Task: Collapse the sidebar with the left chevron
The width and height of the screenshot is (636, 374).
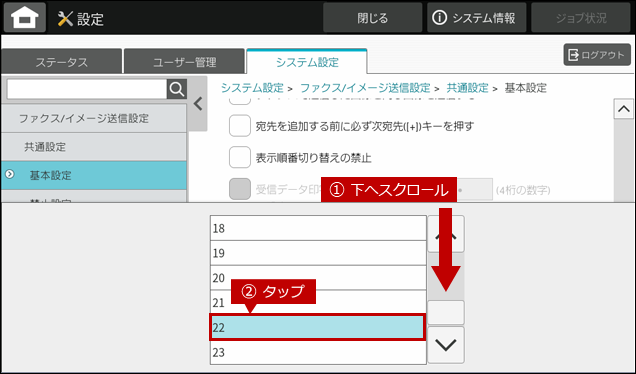Action: 198,104
